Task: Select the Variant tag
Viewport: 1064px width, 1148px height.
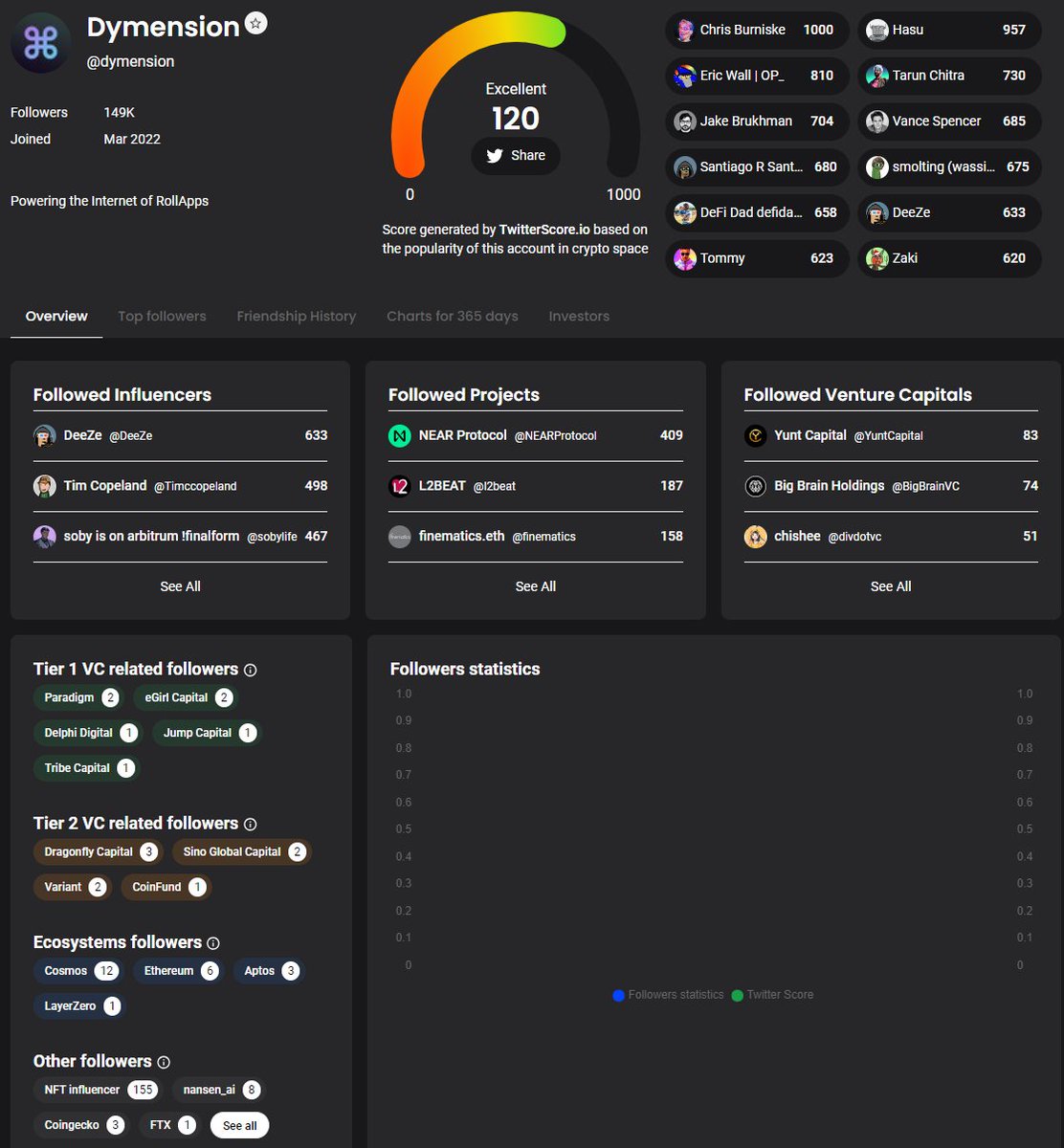Action: pyautogui.click(x=72, y=888)
